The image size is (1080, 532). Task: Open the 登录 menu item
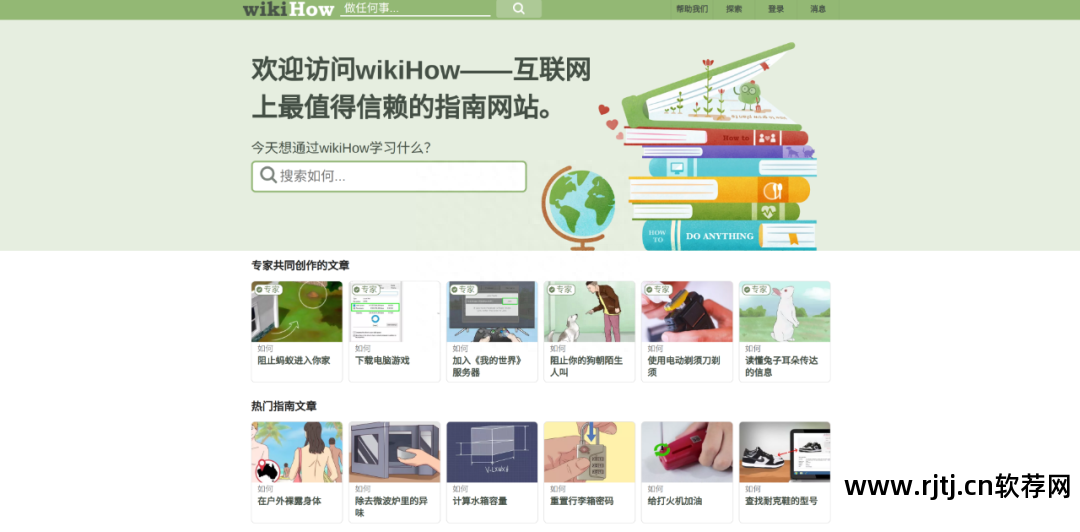(x=776, y=9)
